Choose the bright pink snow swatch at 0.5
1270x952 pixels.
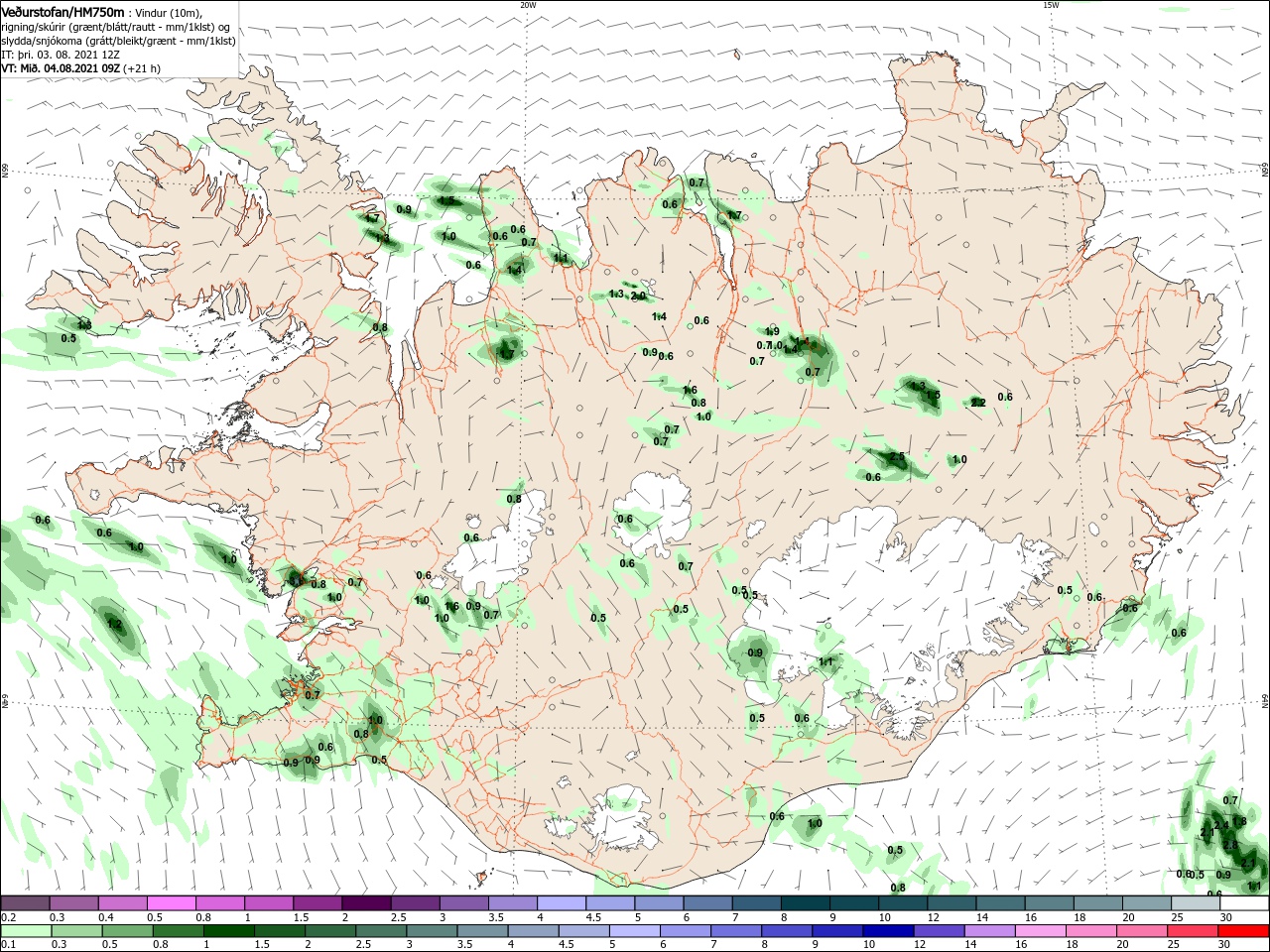[x=172, y=903]
